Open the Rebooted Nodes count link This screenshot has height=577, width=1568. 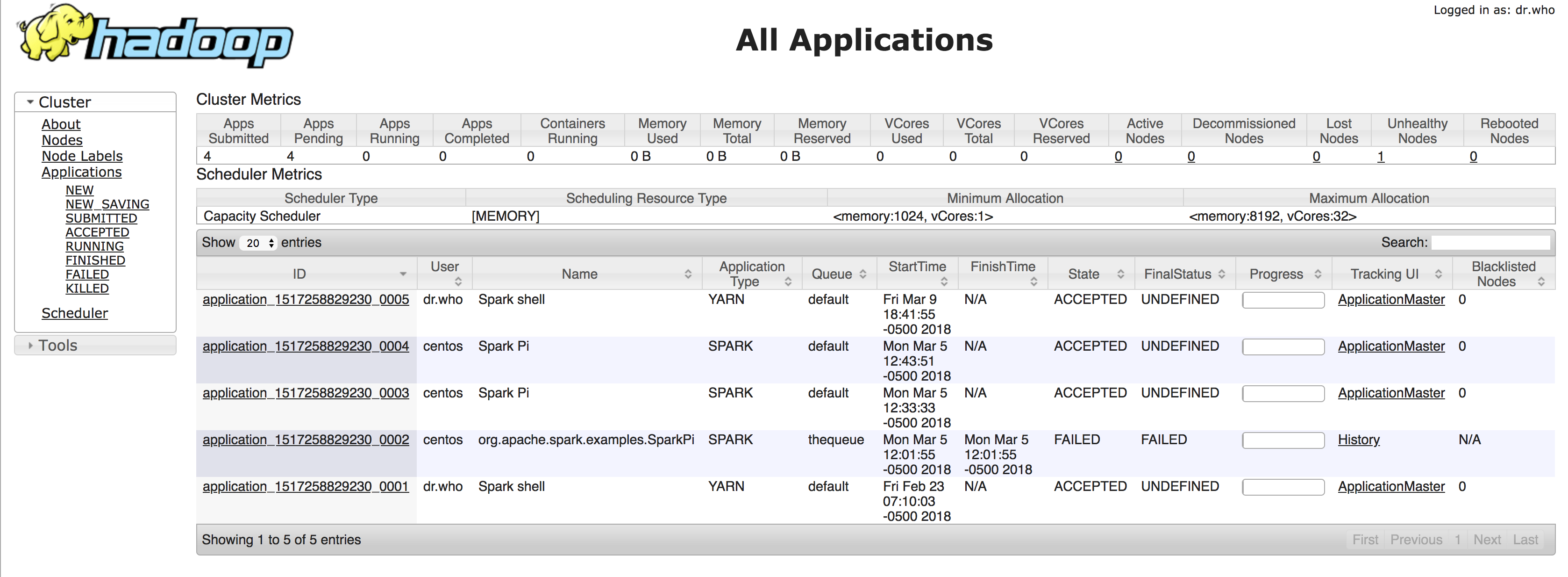tap(1474, 157)
